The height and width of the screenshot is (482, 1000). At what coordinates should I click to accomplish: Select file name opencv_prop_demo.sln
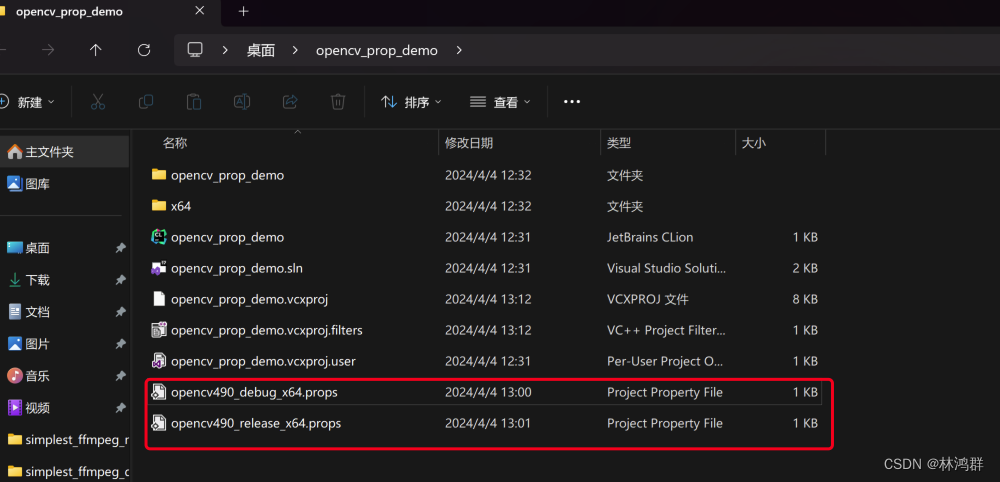[237, 268]
